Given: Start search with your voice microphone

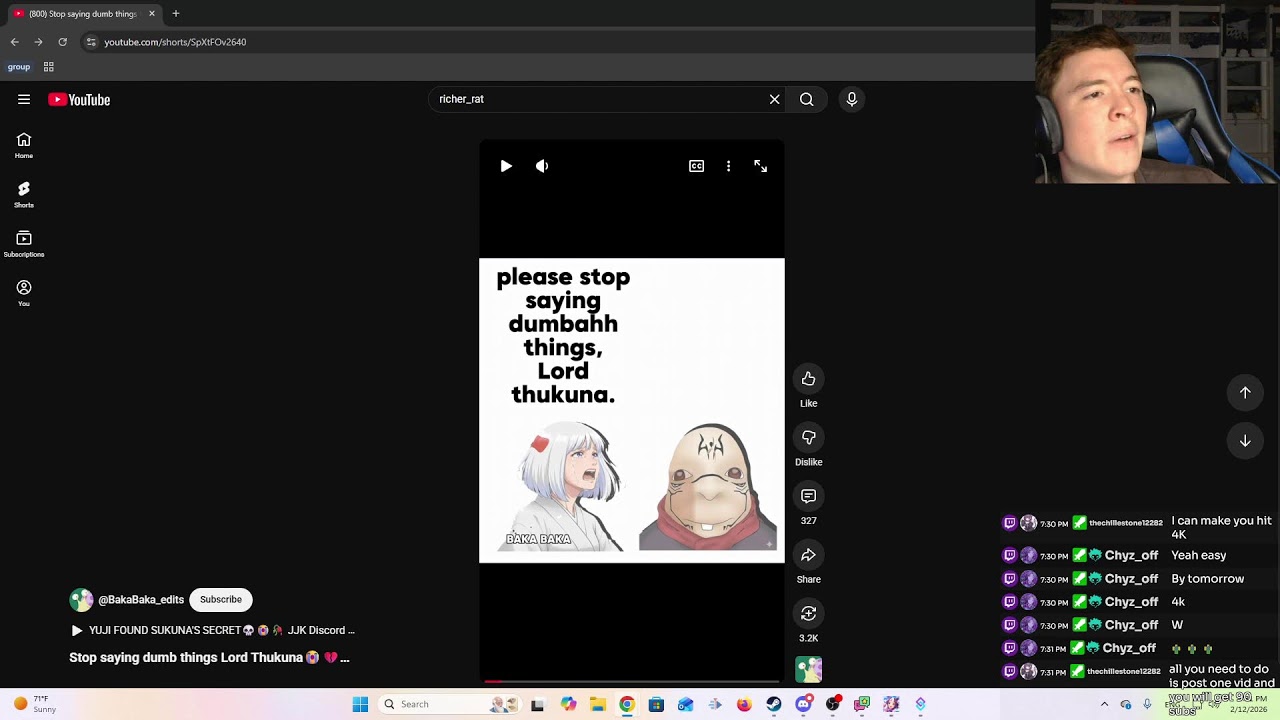Looking at the screenshot, I should [x=852, y=99].
